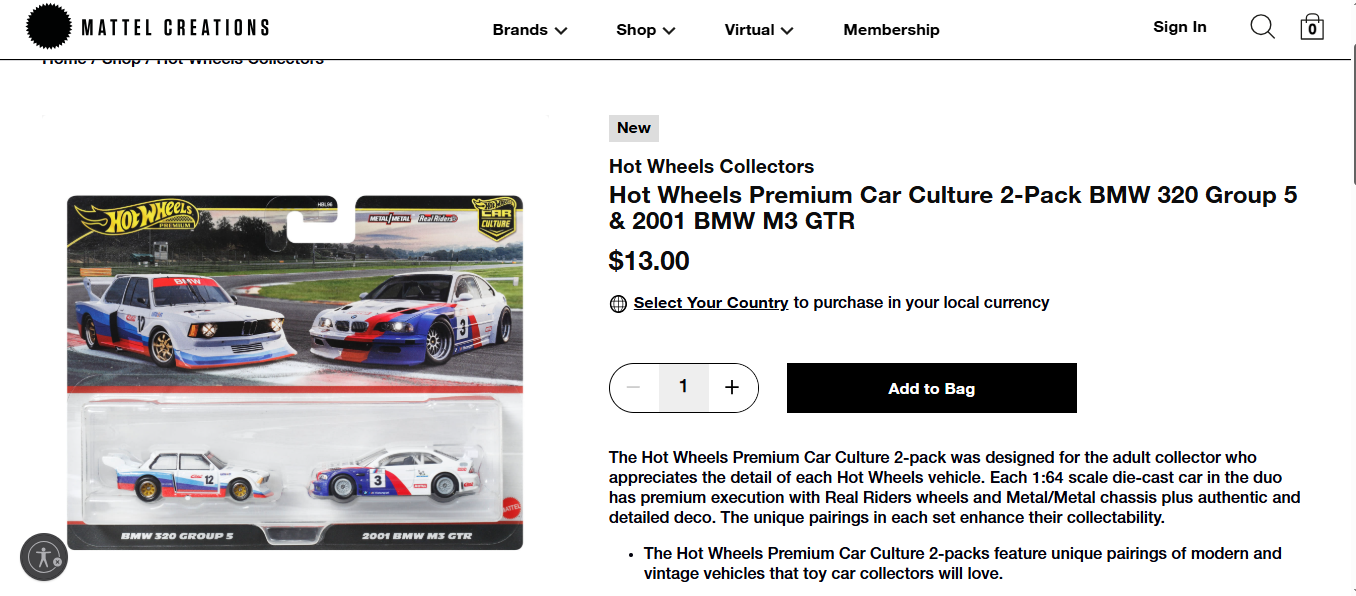Click the quantity input field
Screen dimensions: 1356x596
click(683, 387)
